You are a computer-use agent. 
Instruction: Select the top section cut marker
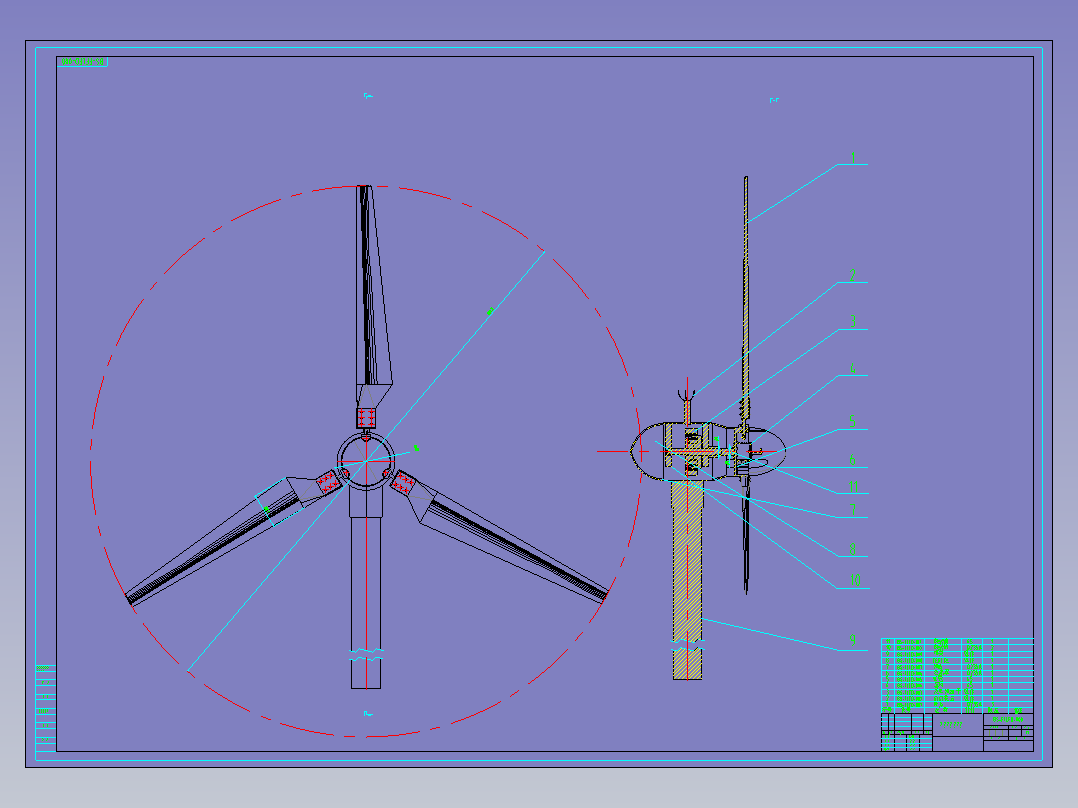pyautogui.click(x=368, y=96)
